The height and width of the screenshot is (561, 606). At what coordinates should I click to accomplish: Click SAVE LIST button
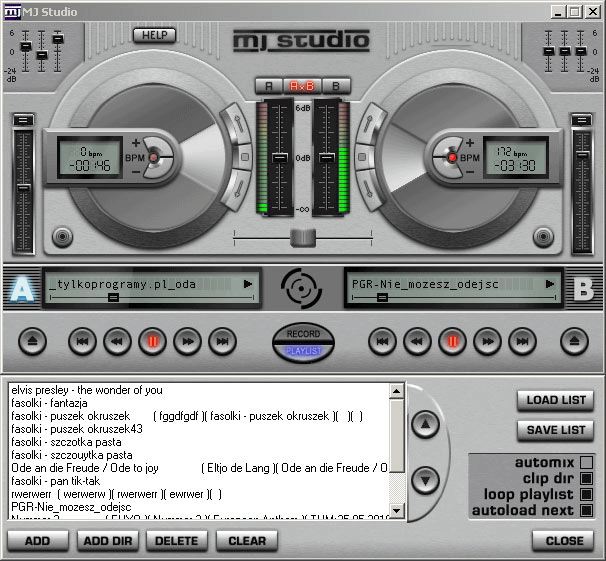pos(555,430)
